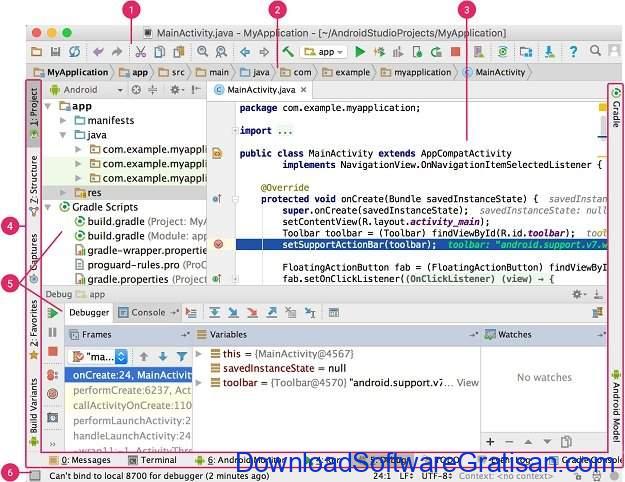The width and height of the screenshot is (625, 482).
Task: Click the Search Everywhere magnifier icon
Action: click(x=595, y=51)
